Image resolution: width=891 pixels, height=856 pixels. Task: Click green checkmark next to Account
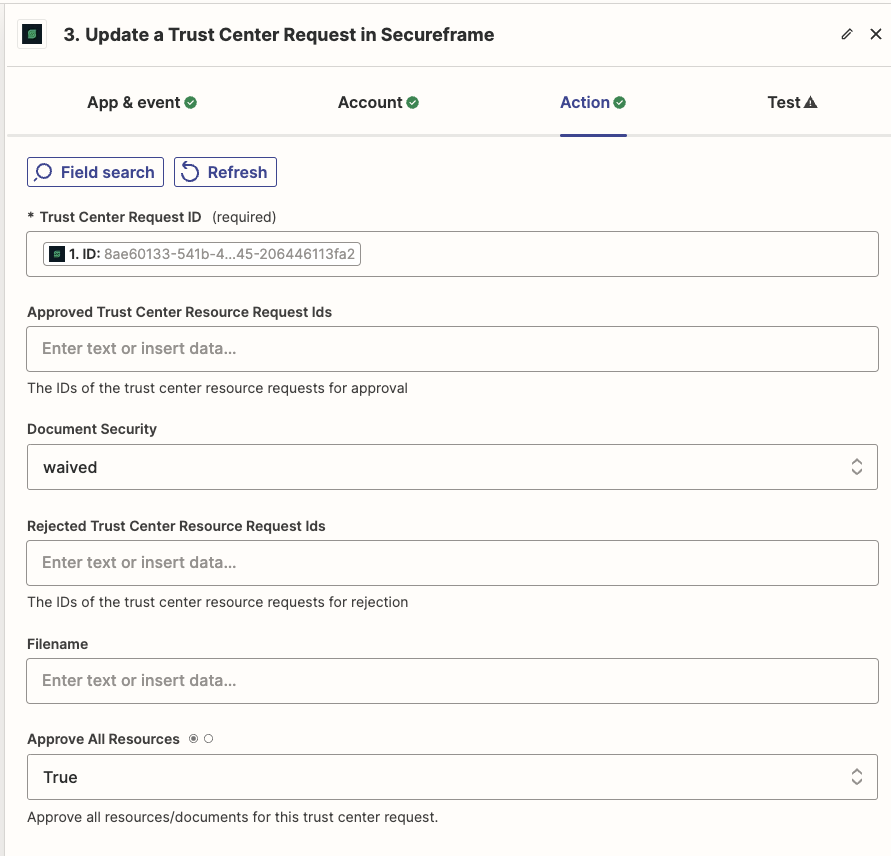click(x=413, y=102)
